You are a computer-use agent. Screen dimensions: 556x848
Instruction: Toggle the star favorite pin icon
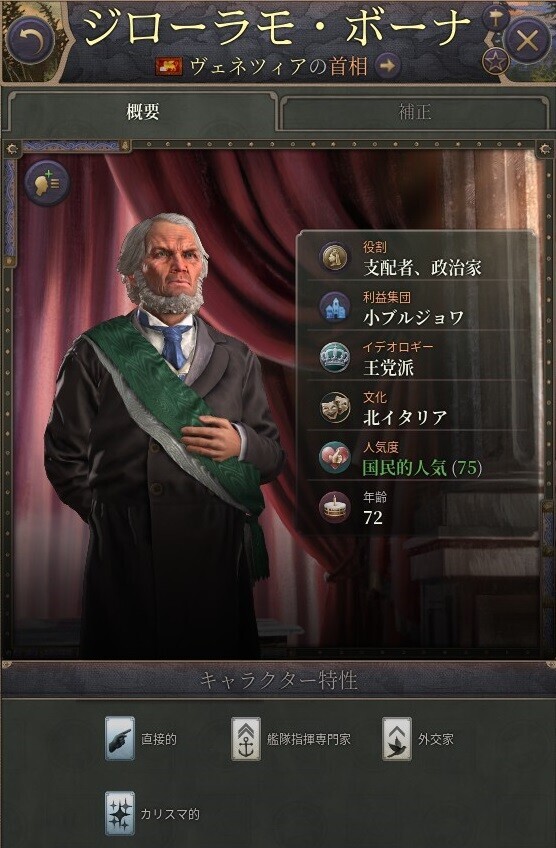point(495,61)
